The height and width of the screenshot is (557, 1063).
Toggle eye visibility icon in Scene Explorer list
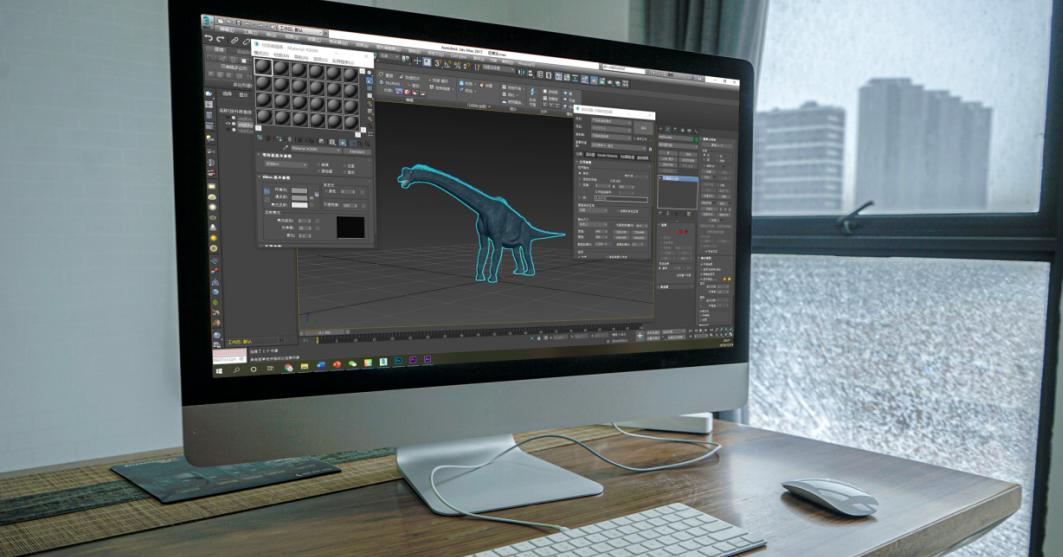click(x=228, y=123)
